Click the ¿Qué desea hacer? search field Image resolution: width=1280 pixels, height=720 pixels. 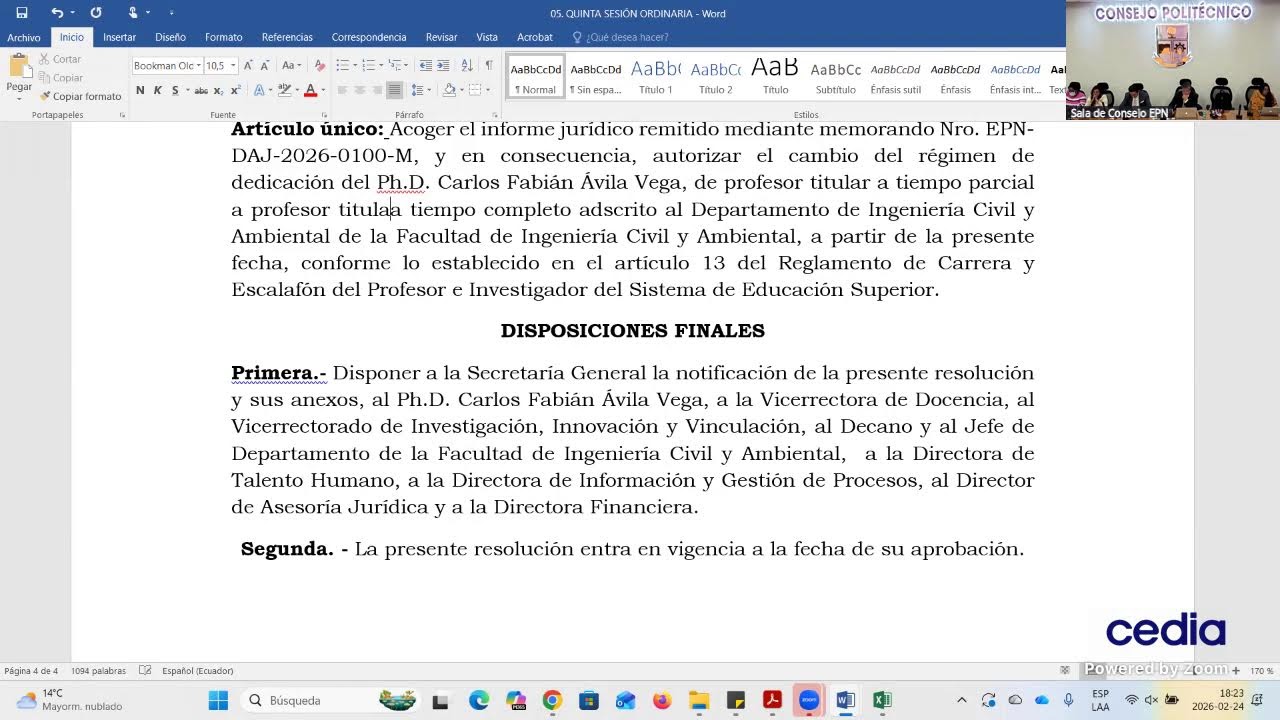coord(620,37)
